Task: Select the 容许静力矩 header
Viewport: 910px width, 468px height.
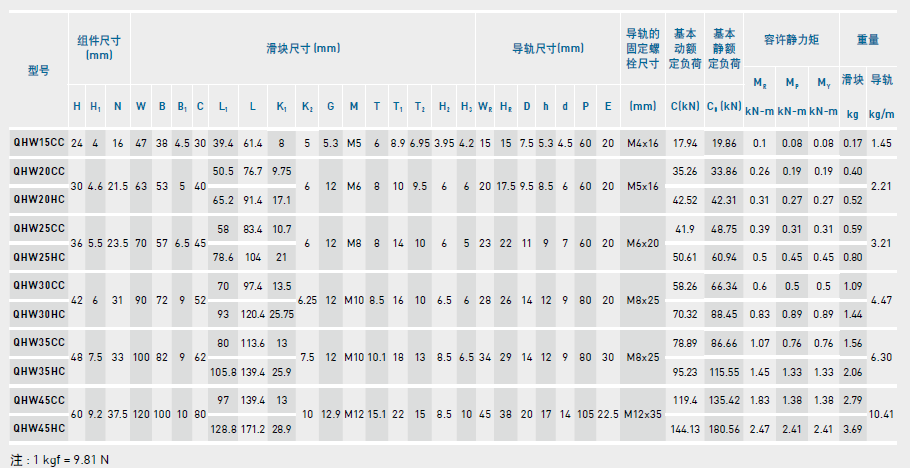Action: pyautogui.click(x=791, y=40)
